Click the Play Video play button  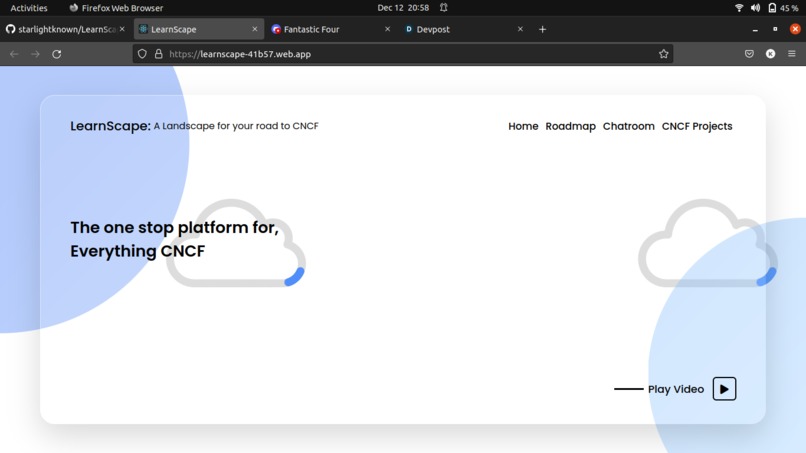pos(724,389)
